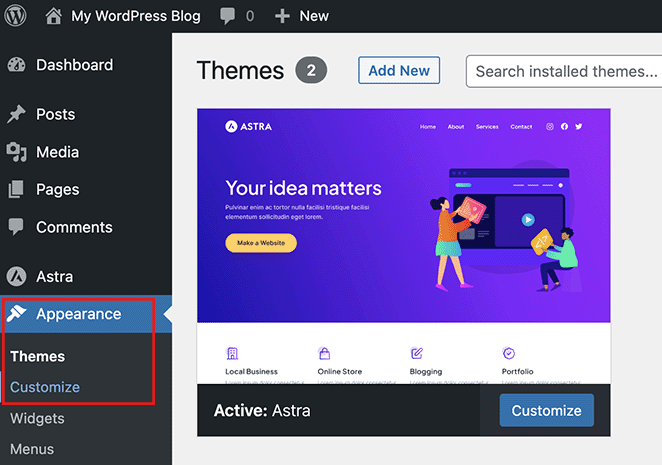This screenshot has height=465, width=662.
Task: Click the plus icon next to New
Action: pos(282,16)
